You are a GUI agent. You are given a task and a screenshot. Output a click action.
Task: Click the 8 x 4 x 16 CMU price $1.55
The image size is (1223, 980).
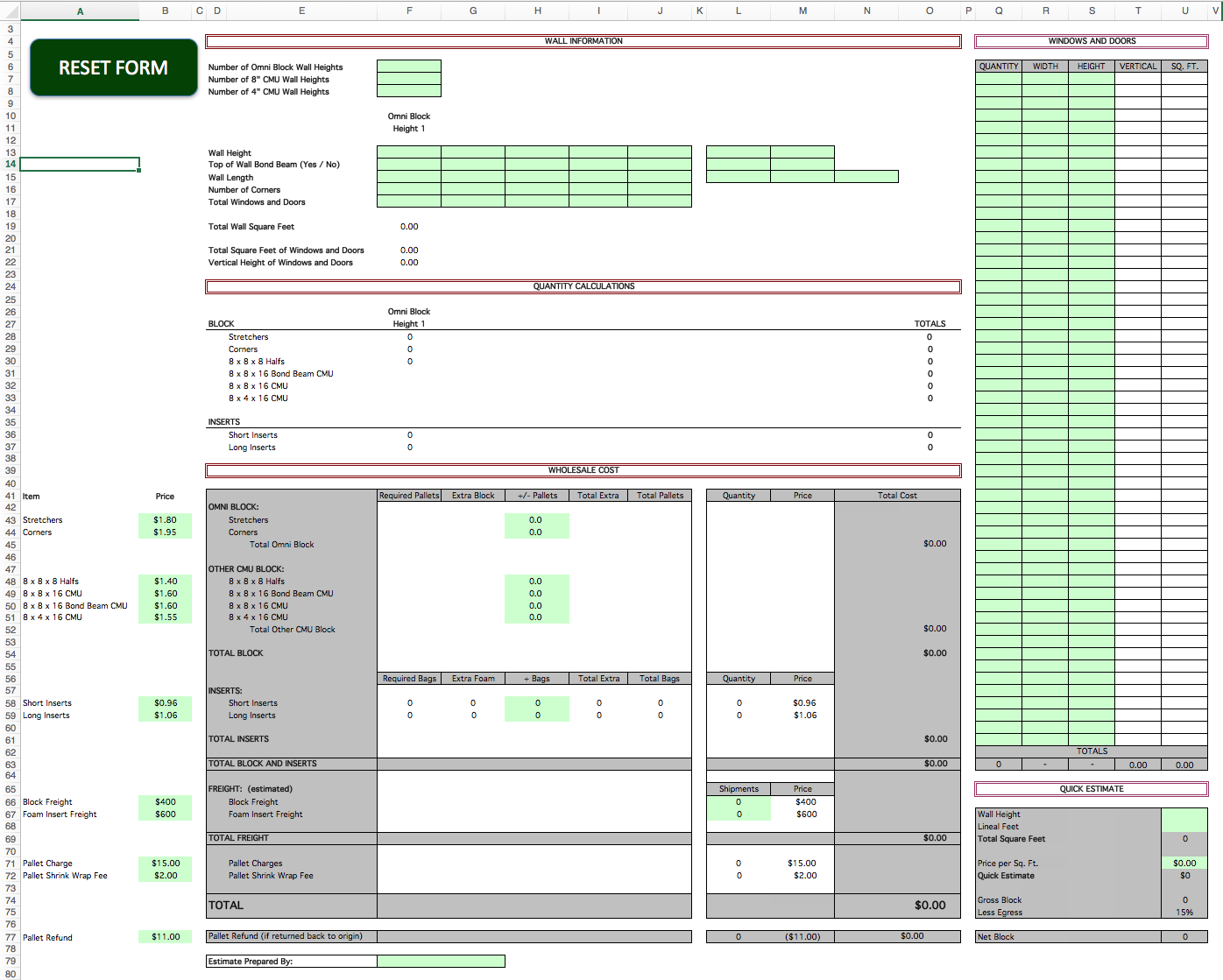click(166, 617)
